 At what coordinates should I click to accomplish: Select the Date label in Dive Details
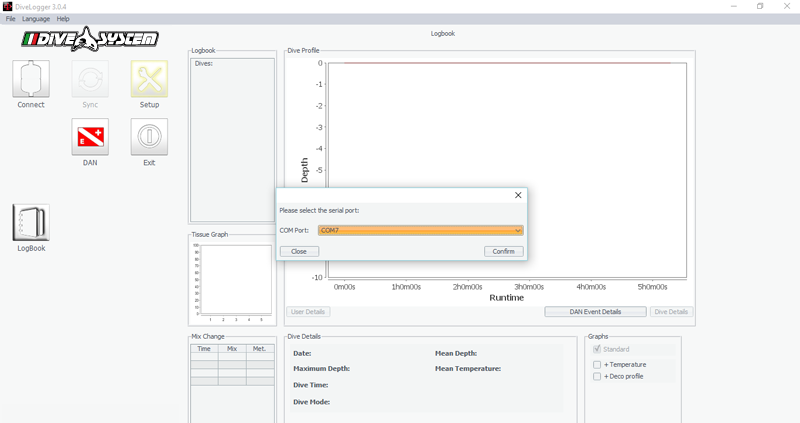pos(302,353)
